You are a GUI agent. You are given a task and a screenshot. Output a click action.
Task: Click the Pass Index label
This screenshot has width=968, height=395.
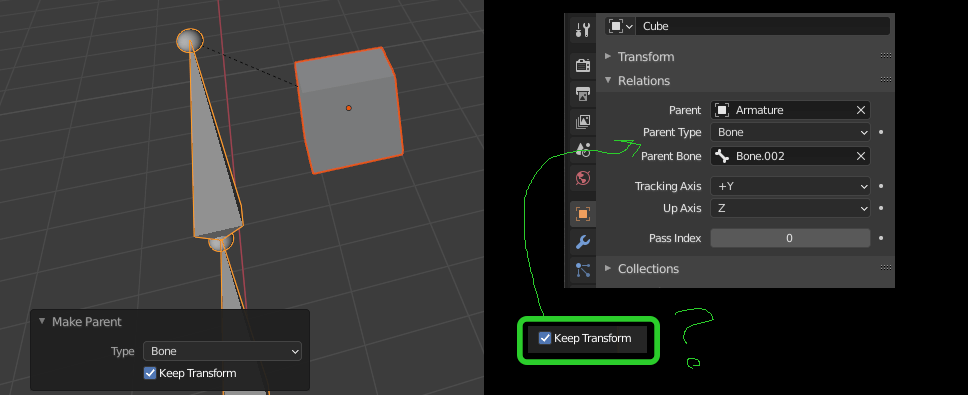click(675, 238)
